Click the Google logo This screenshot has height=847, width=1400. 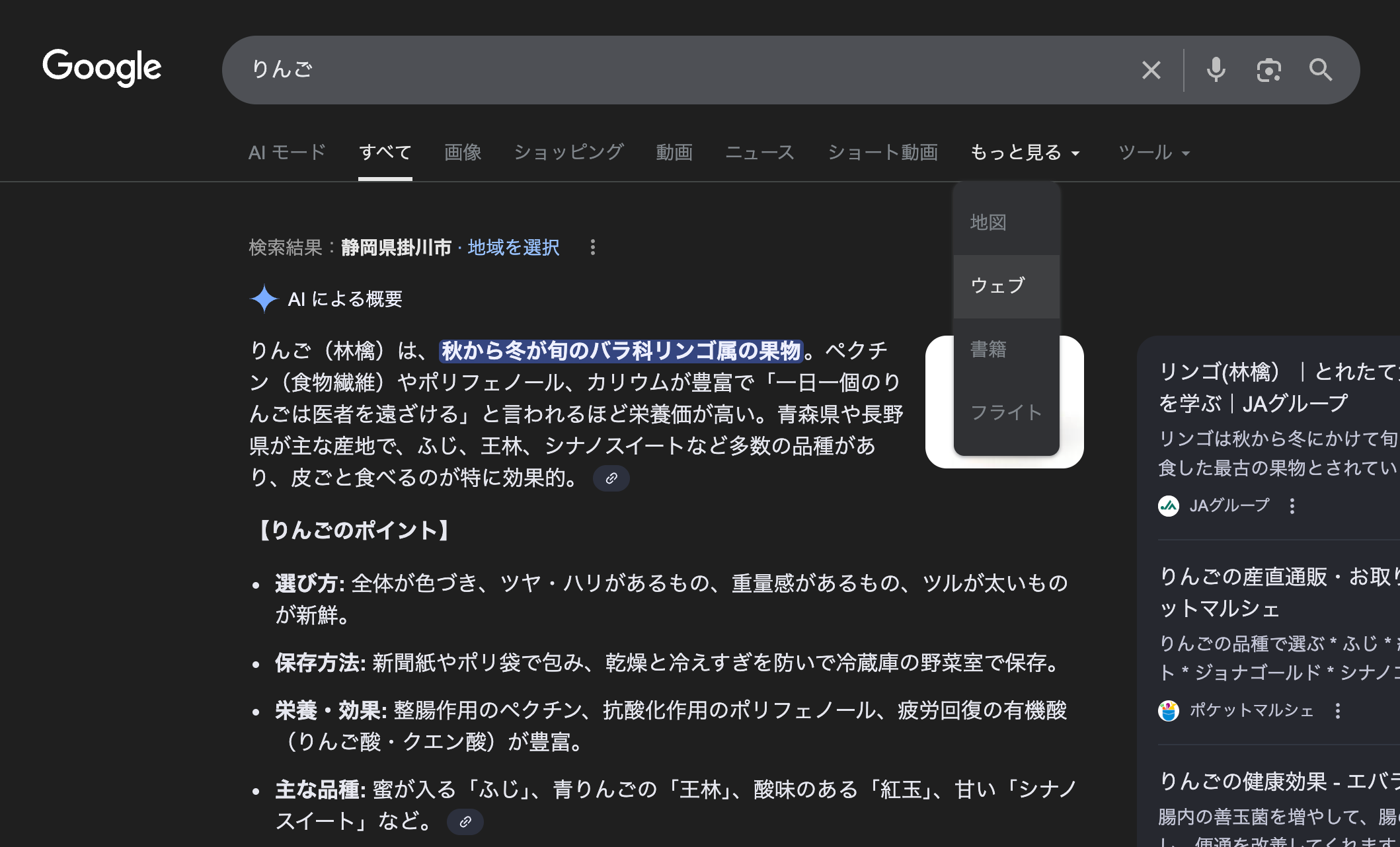click(102, 67)
